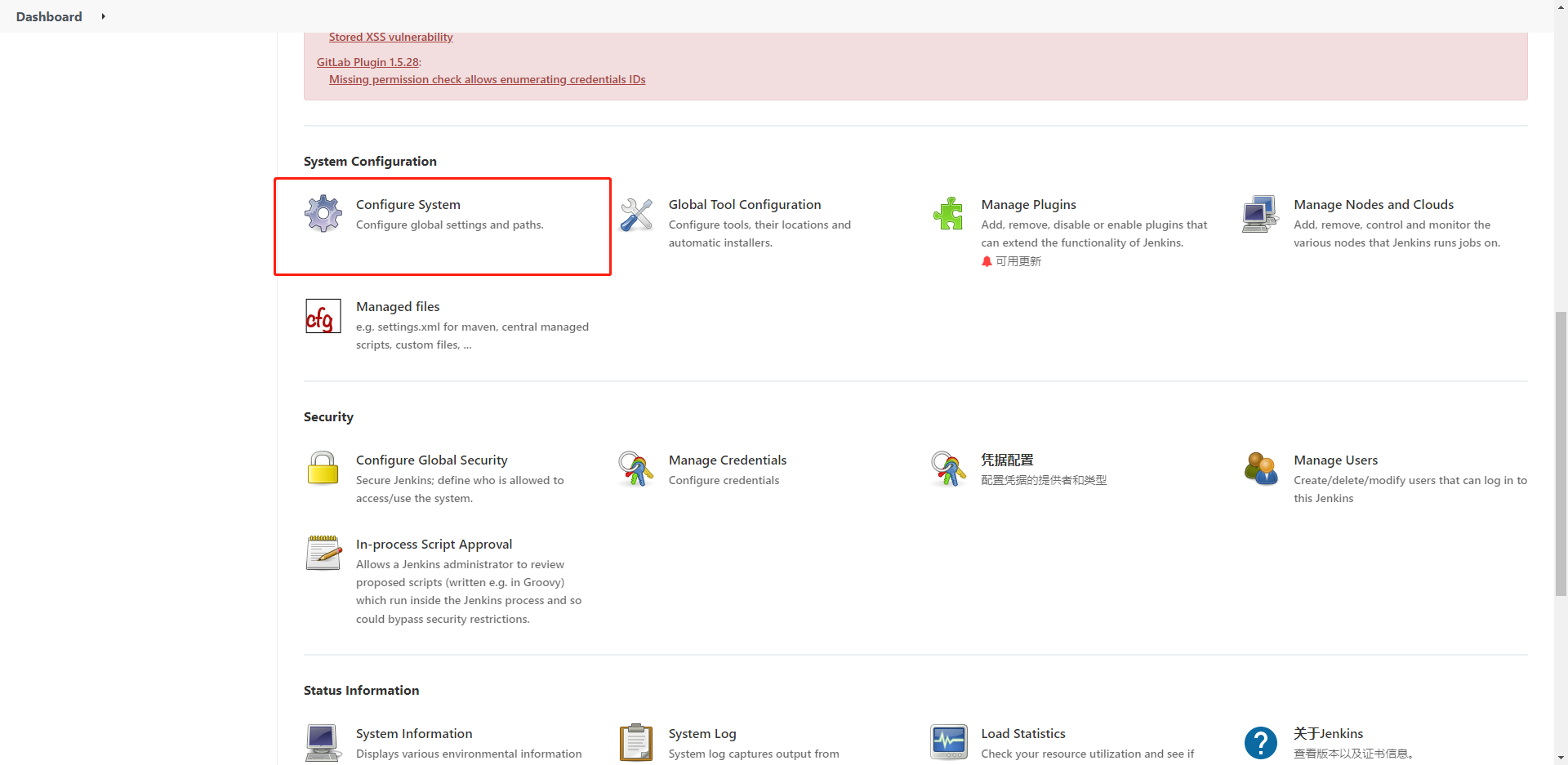
Task: Click the 配置凭据的提供者和类型 description
Action: click(x=1044, y=480)
